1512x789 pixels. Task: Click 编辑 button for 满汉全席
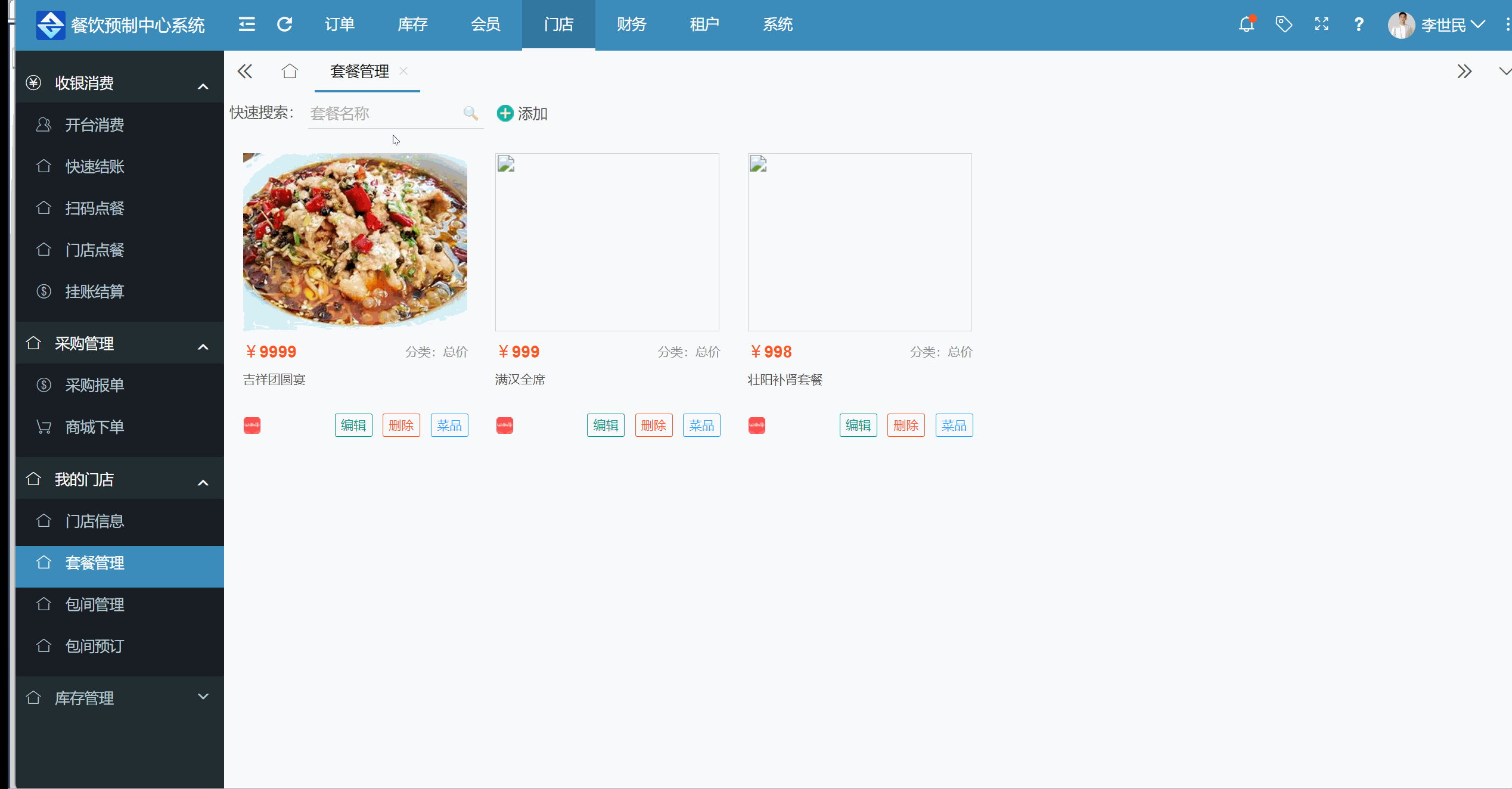pos(606,425)
